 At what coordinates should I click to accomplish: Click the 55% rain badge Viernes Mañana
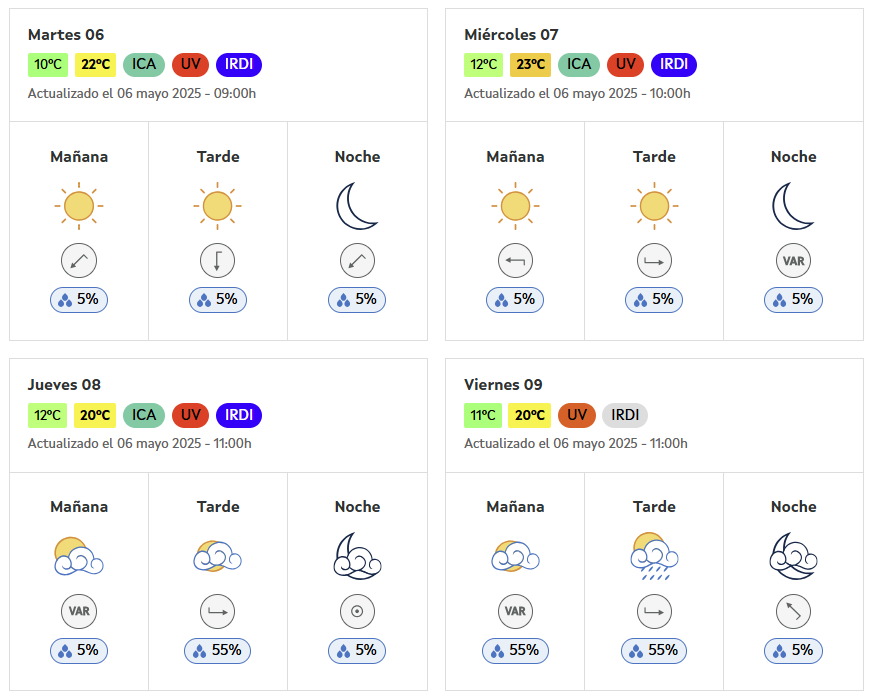pos(515,651)
